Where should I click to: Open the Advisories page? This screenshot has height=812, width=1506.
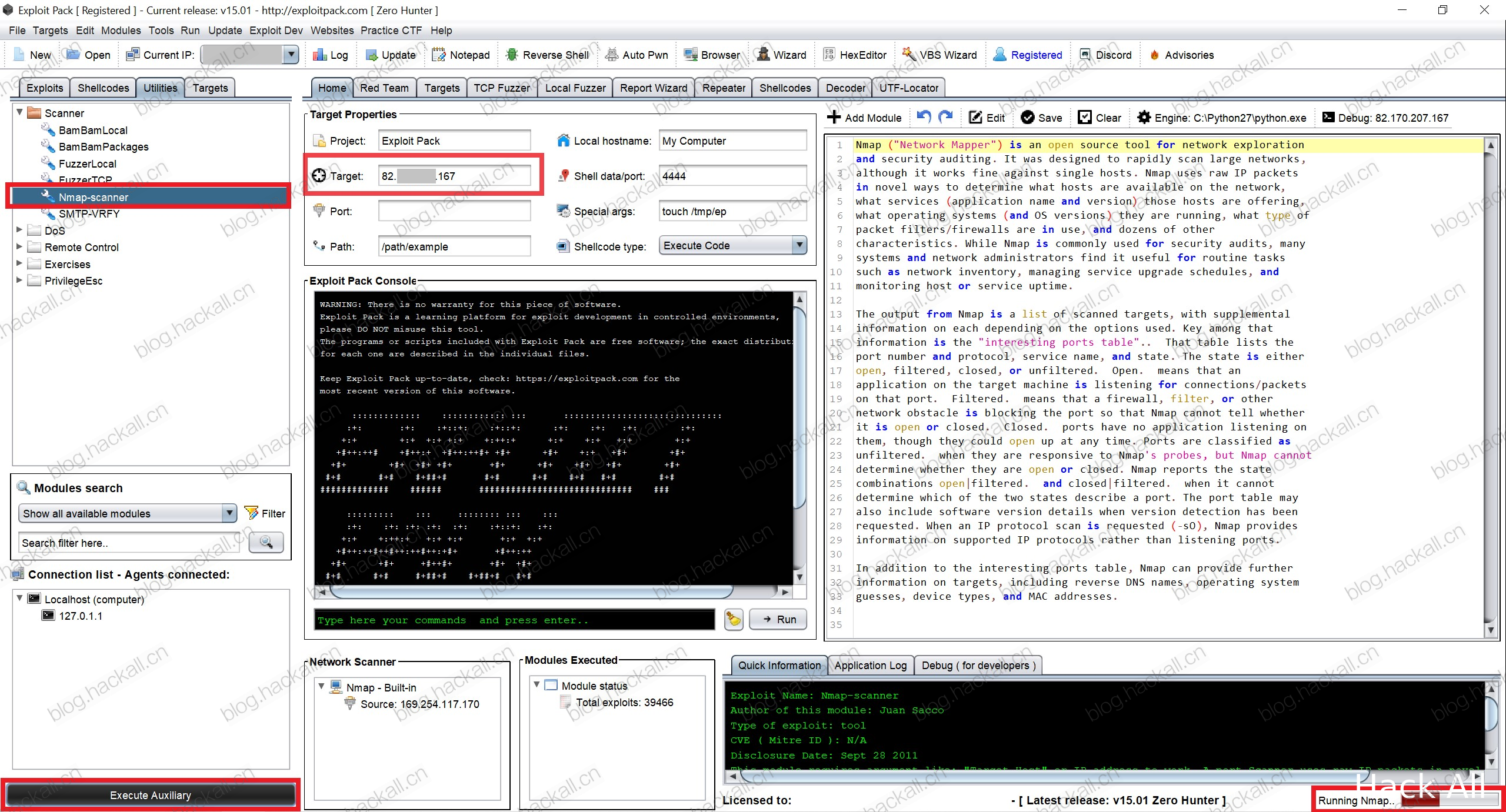pos(1181,55)
